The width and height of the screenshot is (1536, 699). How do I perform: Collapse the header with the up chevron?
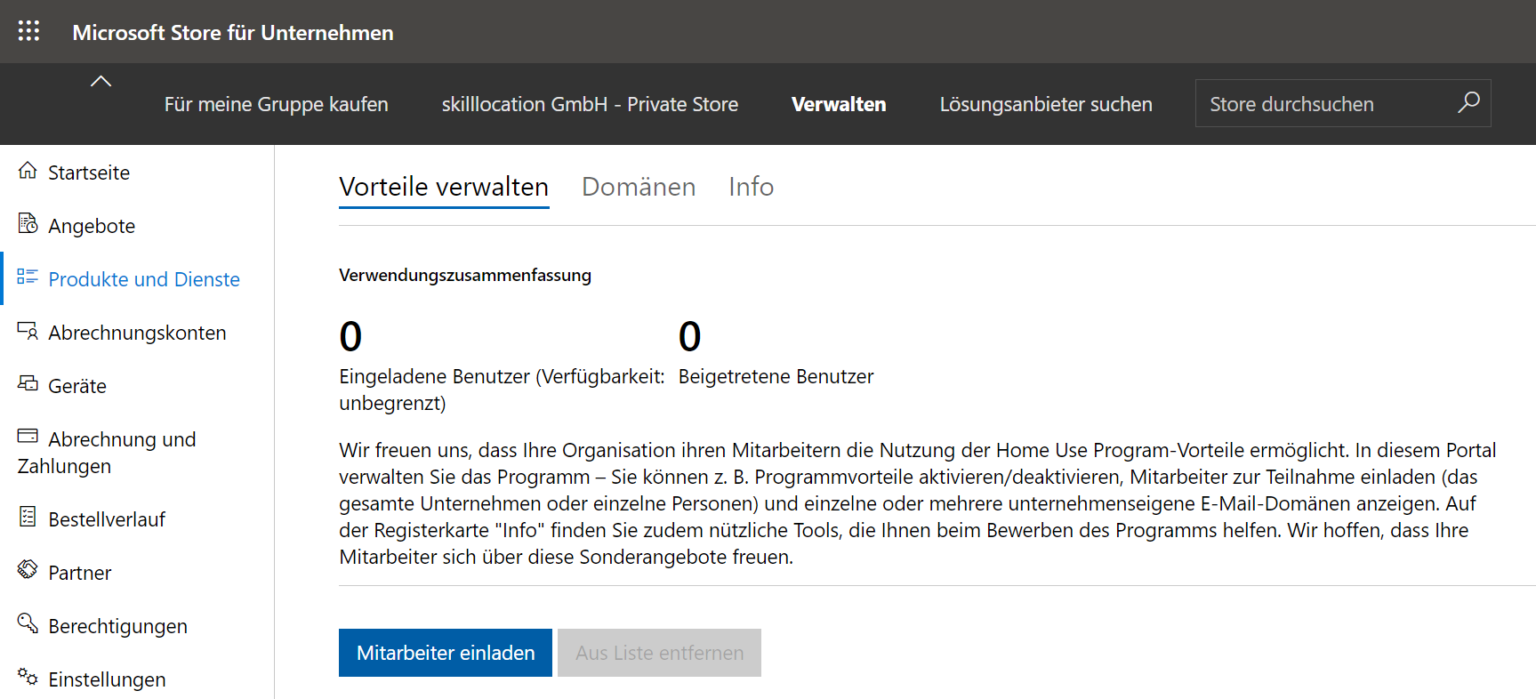[101, 81]
